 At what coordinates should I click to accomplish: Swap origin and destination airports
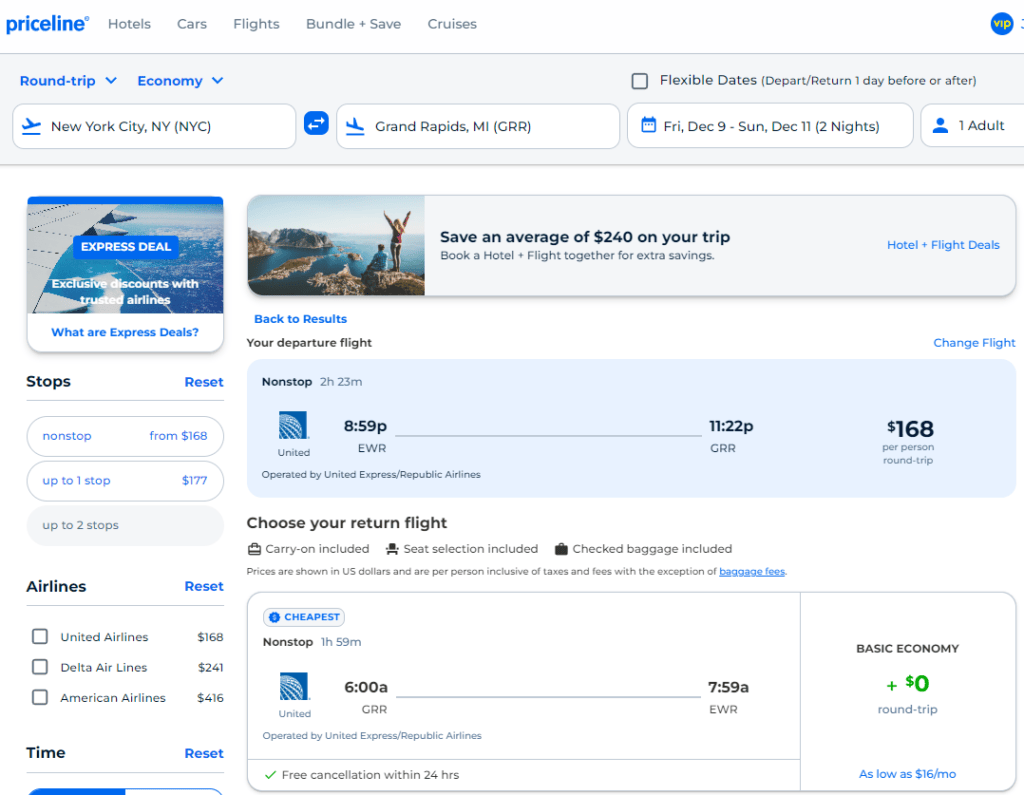[x=316, y=123]
